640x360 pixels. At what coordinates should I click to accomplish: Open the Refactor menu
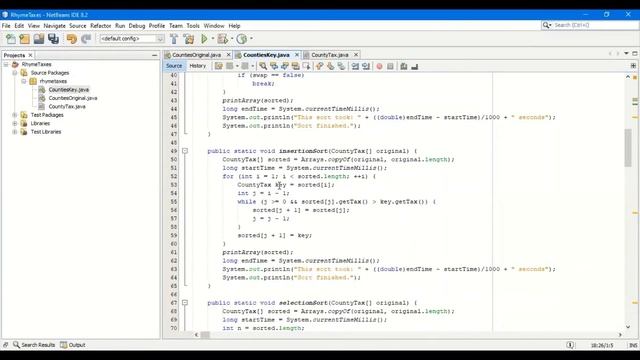point(100,26)
